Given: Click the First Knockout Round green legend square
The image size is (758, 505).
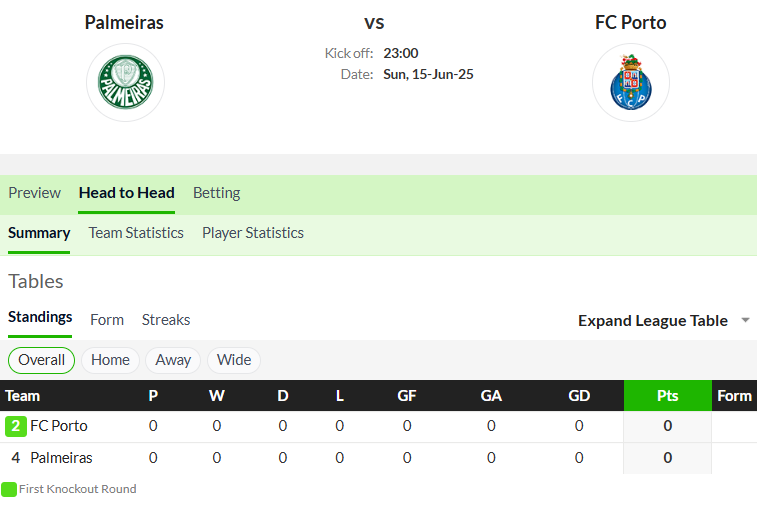Looking at the screenshot, I should [9, 489].
